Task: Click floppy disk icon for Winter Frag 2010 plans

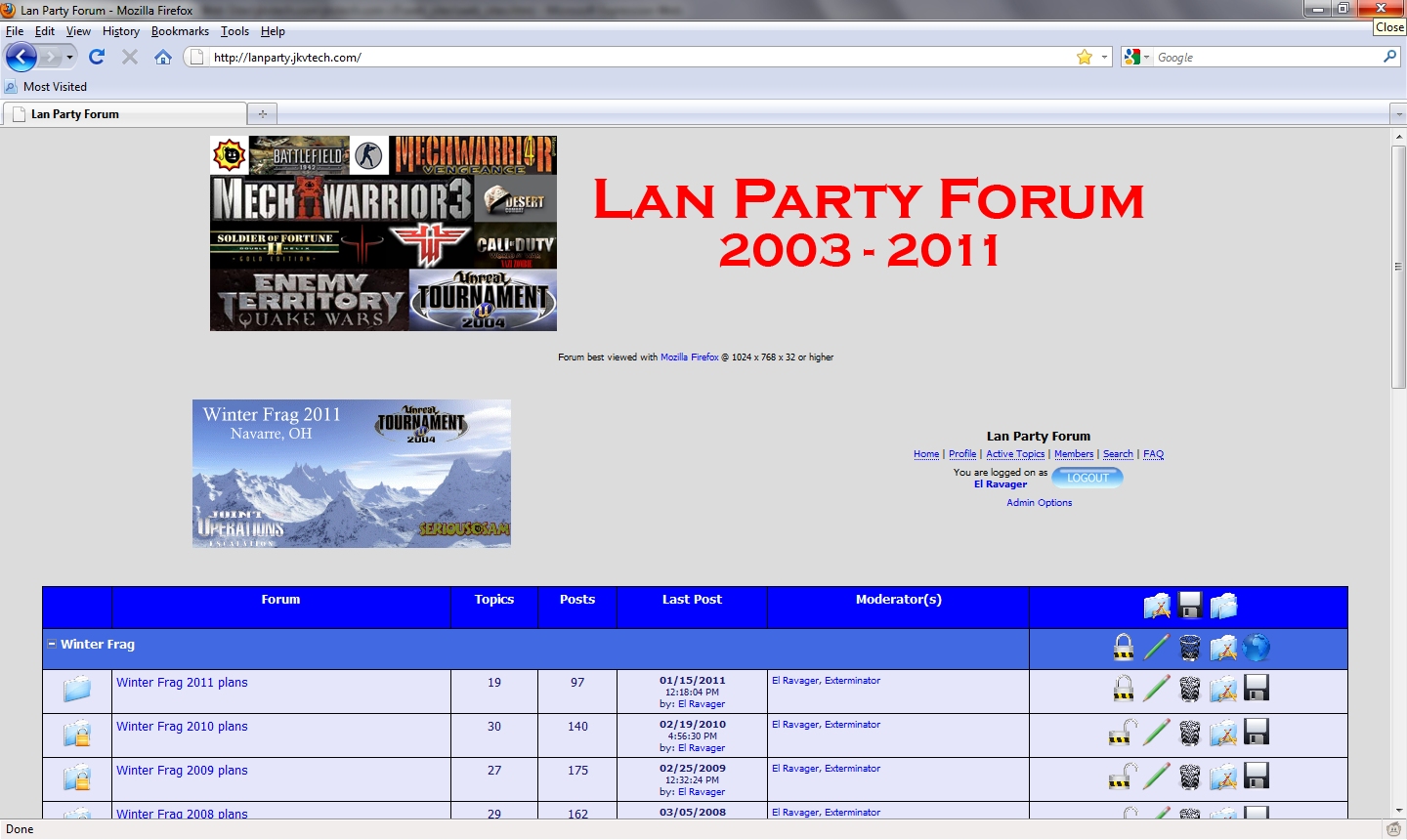Action: click(1257, 733)
